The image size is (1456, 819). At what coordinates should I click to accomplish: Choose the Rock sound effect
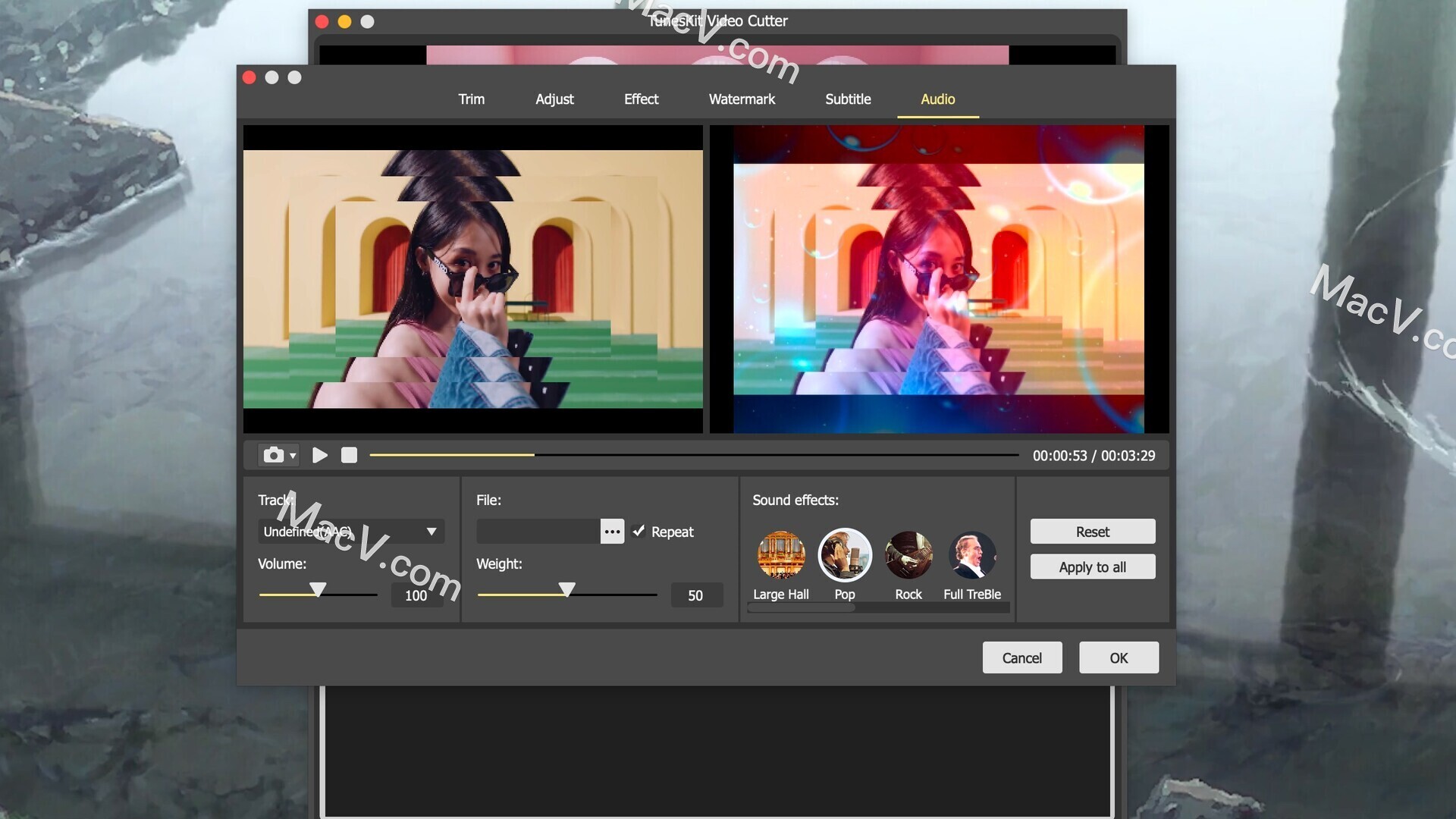click(908, 554)
